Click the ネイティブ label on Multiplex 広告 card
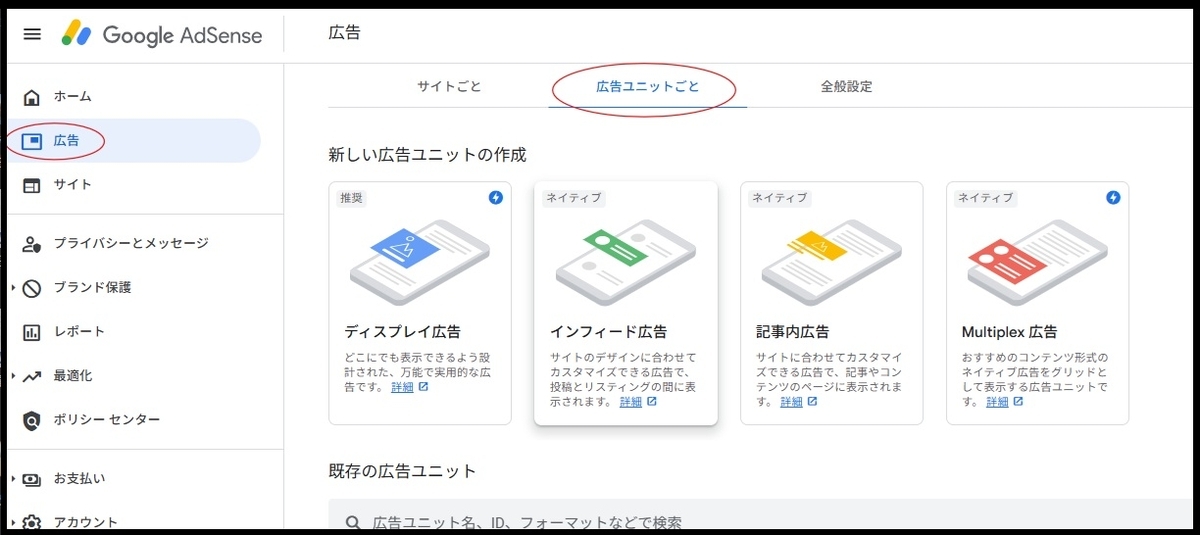 click(986, 198)
